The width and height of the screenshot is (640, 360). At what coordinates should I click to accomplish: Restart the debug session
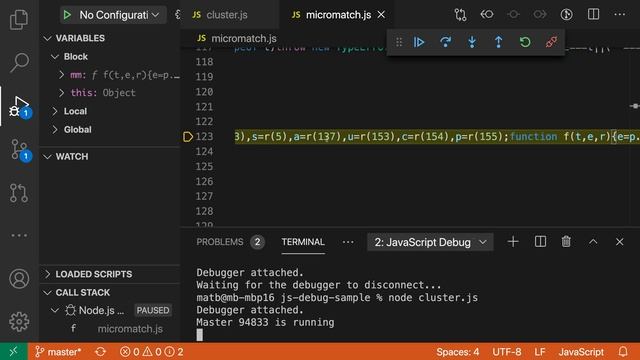coord(525,42)
